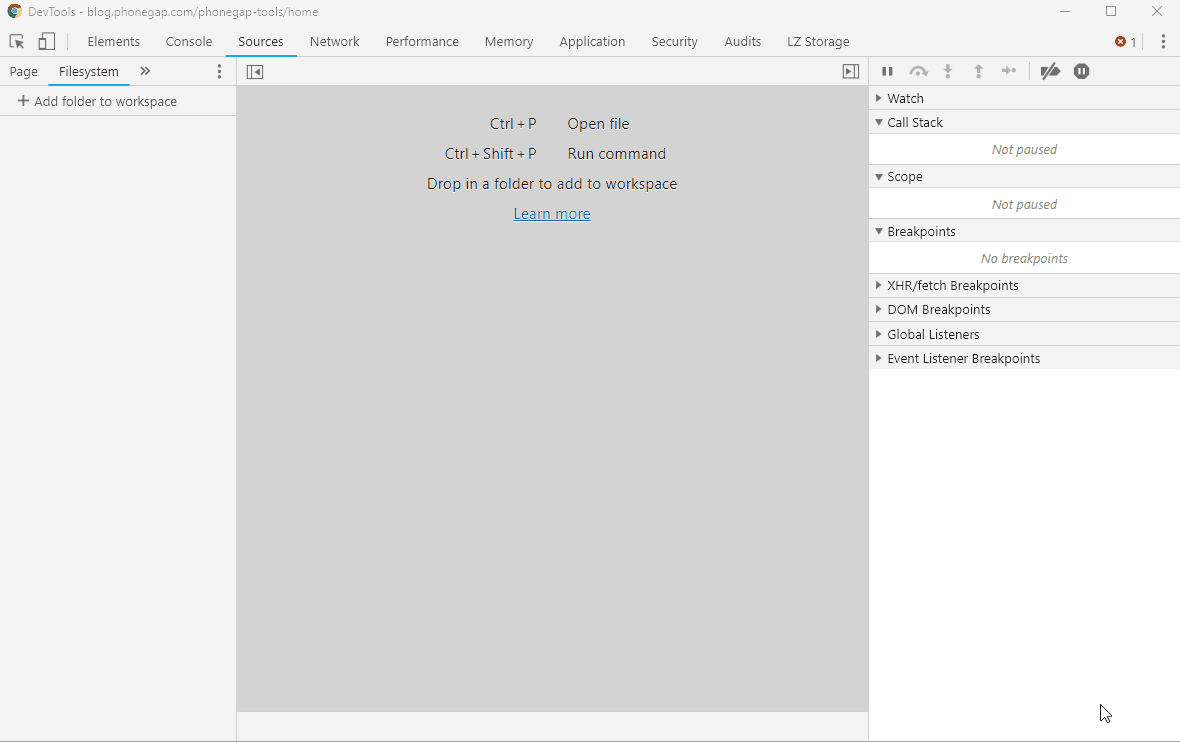This screenshot has height=742, width=1180.
Task: Toggle the device toolbar icon
Action: point(46,42)
